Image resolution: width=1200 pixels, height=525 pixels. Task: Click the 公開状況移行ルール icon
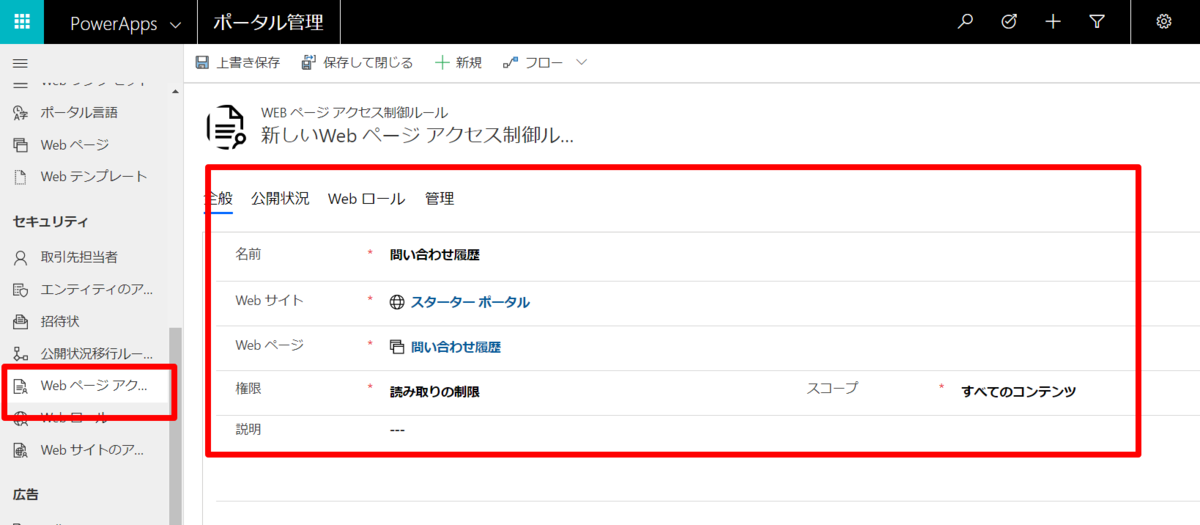pyautogui.click(x=20, y=353)
